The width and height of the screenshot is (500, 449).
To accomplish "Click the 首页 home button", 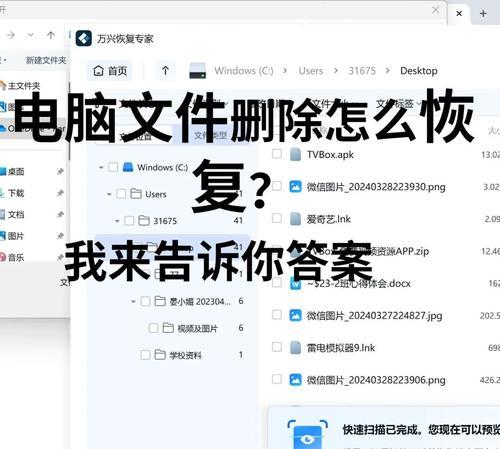I will coord(110,71).
